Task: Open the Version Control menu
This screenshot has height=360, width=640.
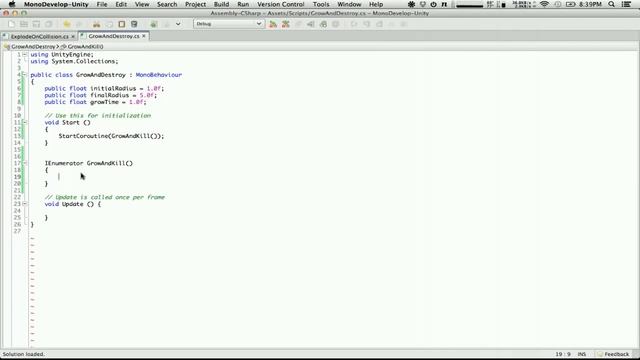Action: (x=280, y=4)
